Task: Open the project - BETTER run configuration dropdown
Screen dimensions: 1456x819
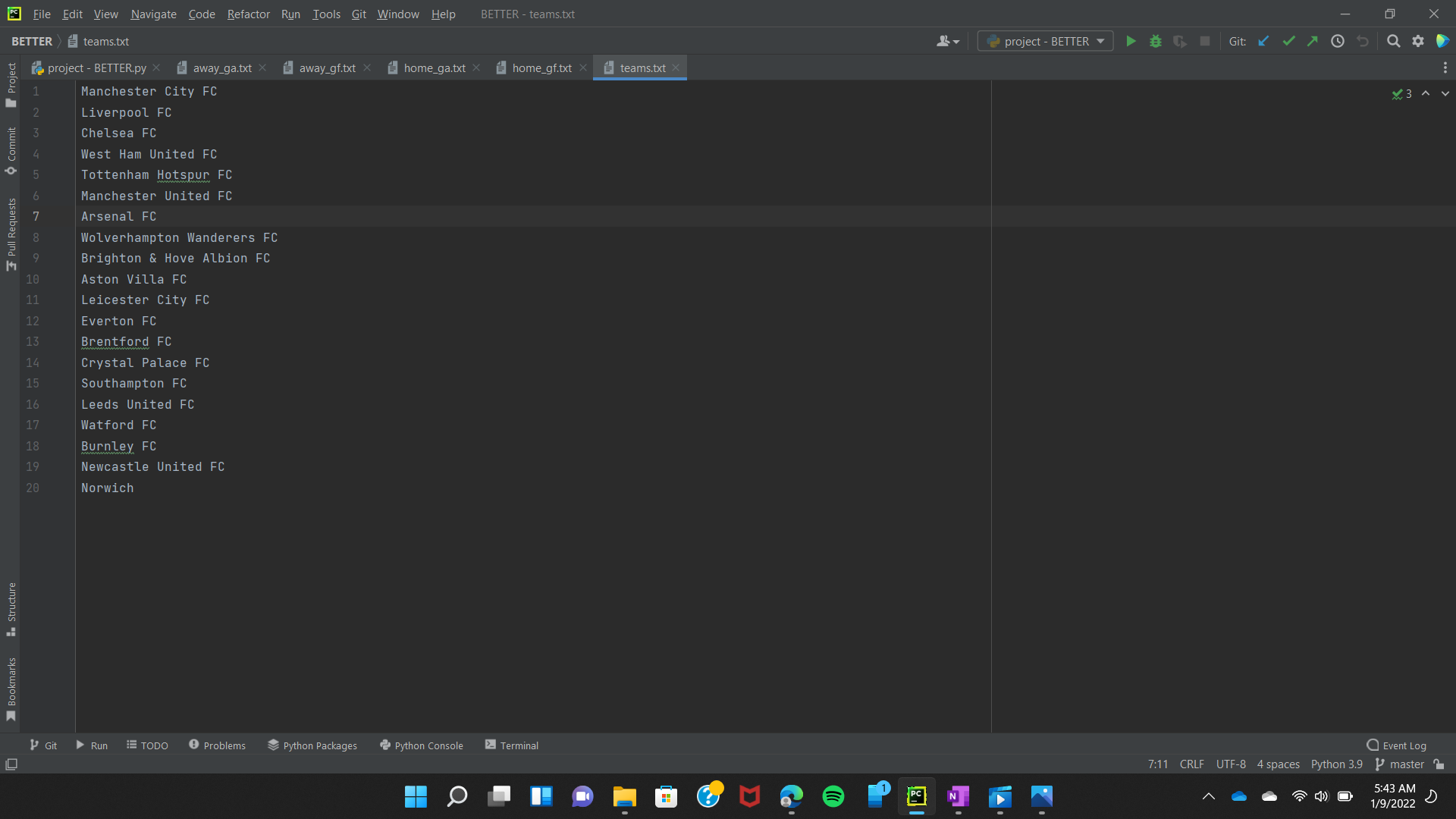Action: pos(1046,41)
